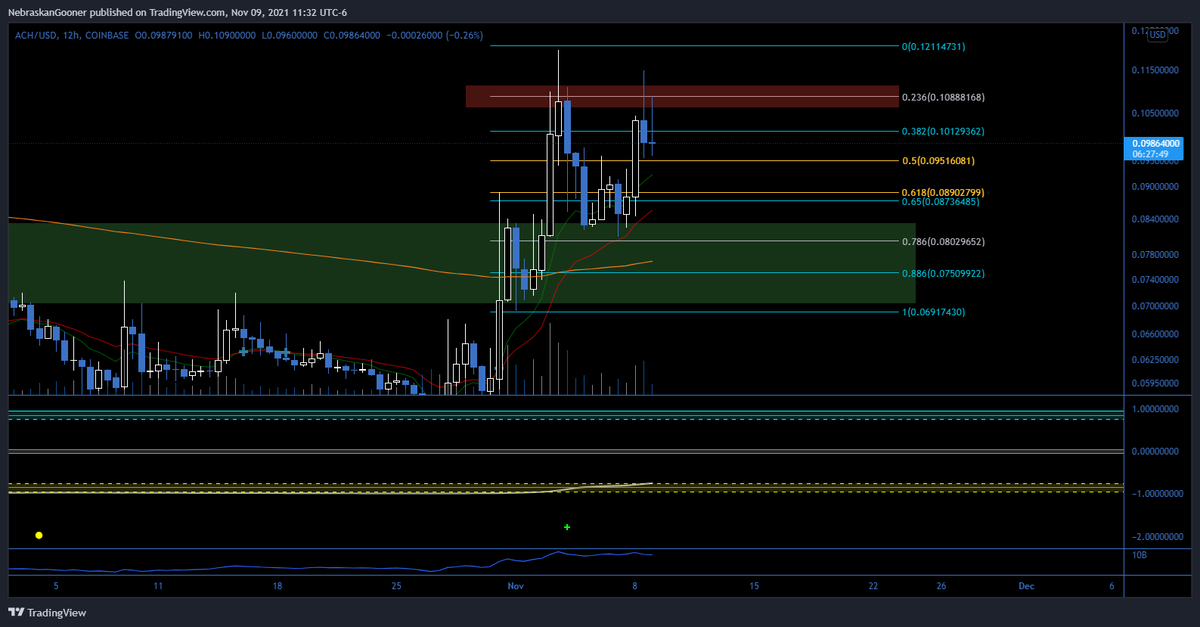The width and height of the screenshot is (1200, 627).
Task: Select the Fibonacci 0.5(0.09516081) level label
Action: [x=939, y=161]
